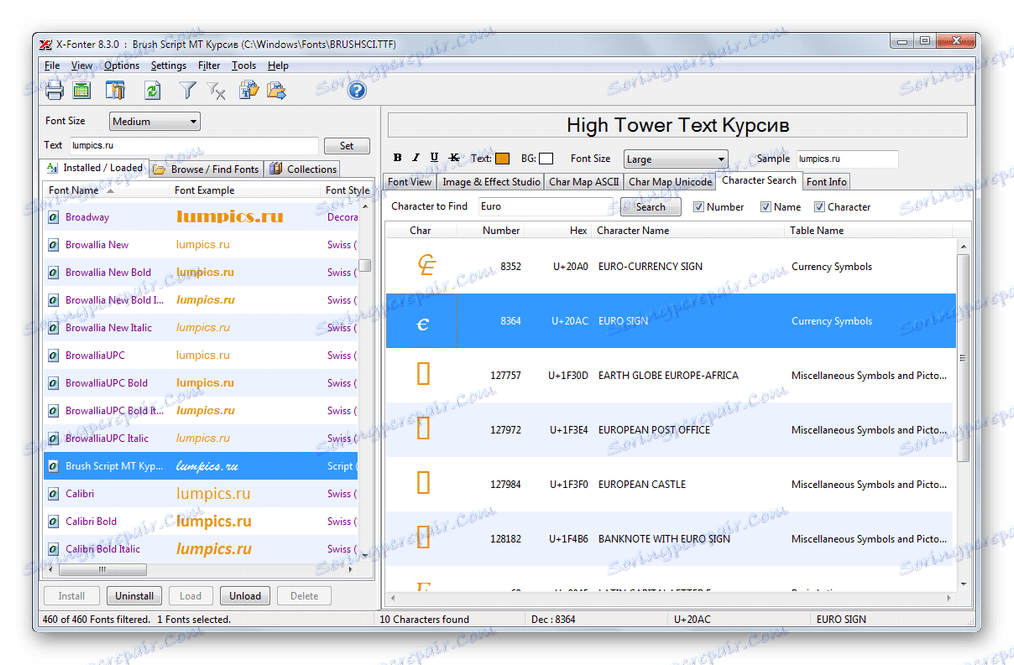Toggle italic with the I icon
Image resolution: width=1014 pixels, height=665 pixels.
tap(416, 157)
